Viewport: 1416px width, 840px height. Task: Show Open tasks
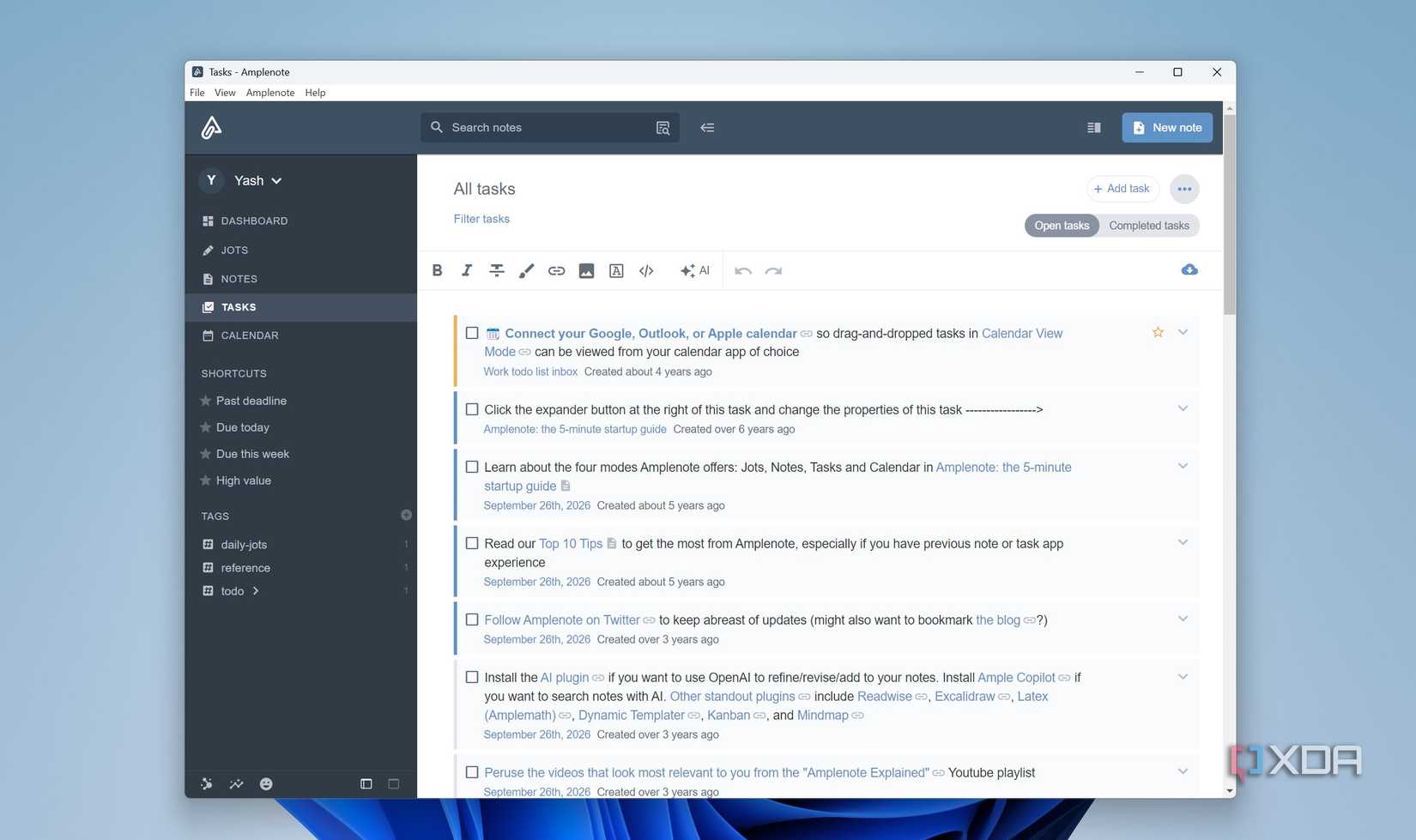(x=1062, y=226)
